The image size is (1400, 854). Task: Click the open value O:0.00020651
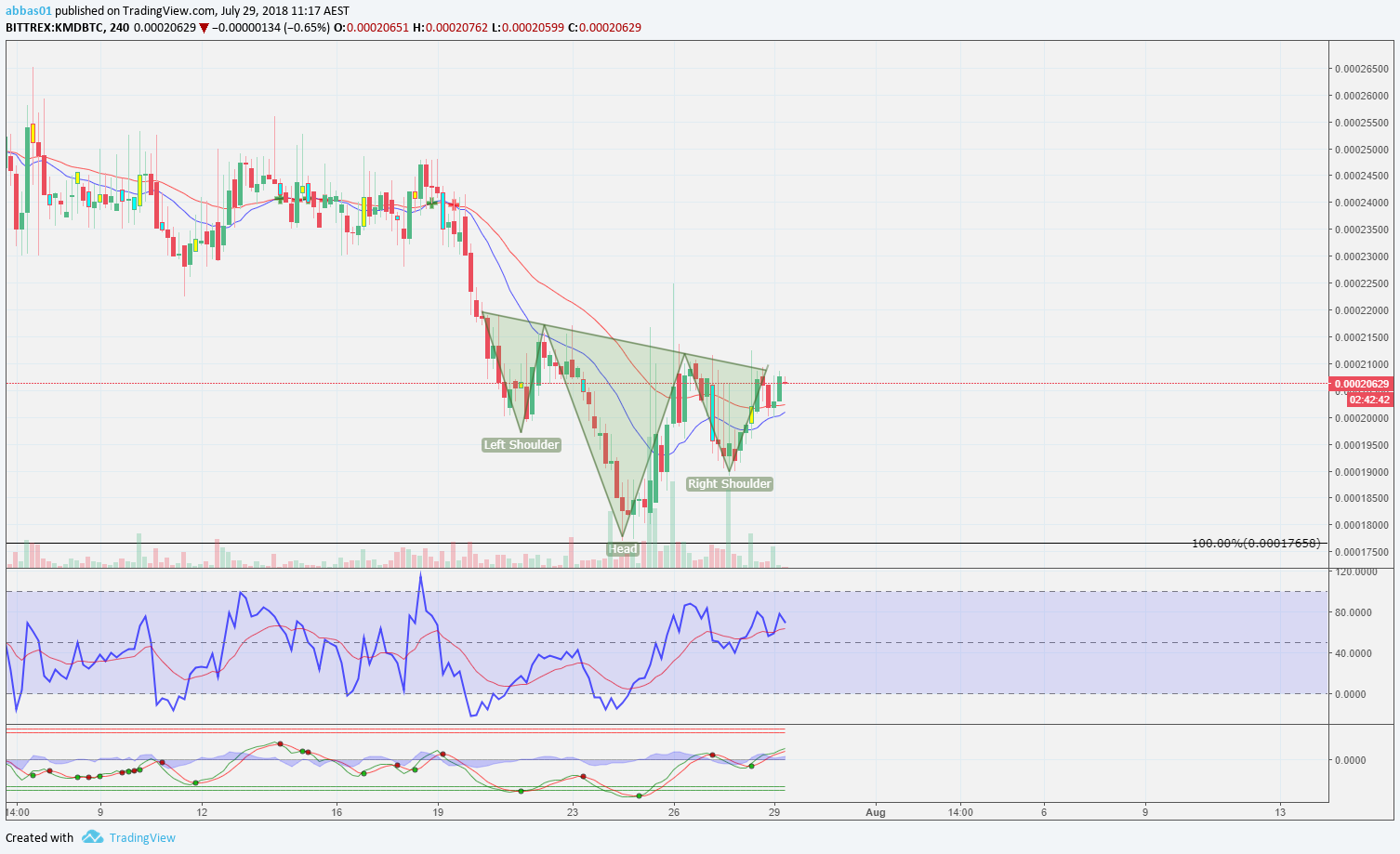click(x=370, y=28)
